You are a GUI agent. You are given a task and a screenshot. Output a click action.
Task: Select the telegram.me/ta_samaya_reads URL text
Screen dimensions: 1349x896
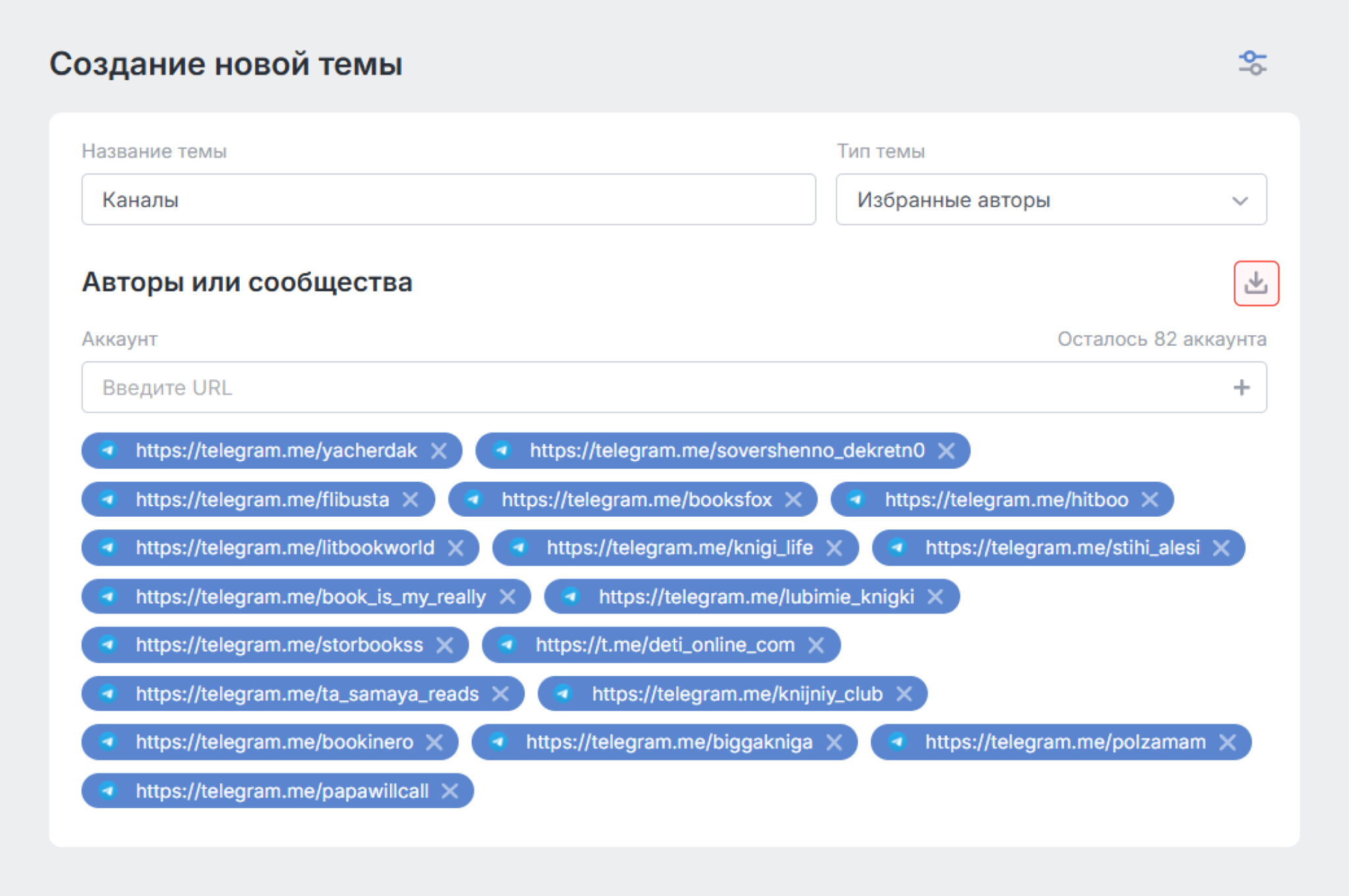point(307,694)
